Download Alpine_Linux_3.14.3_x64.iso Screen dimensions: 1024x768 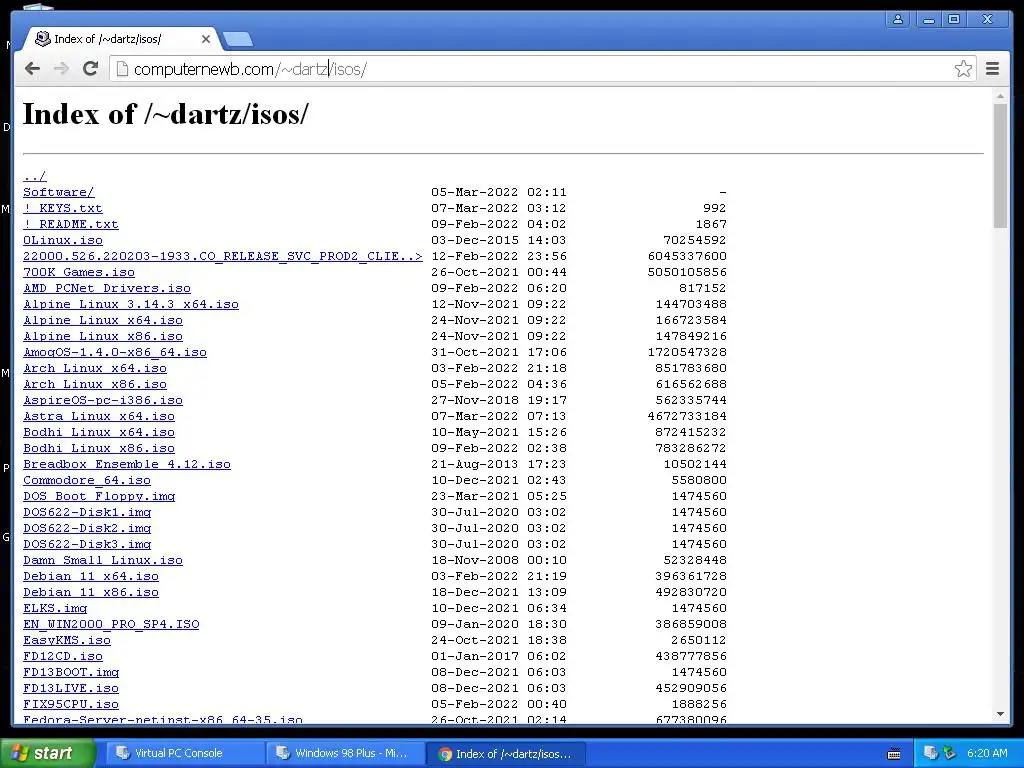[131, 304]
